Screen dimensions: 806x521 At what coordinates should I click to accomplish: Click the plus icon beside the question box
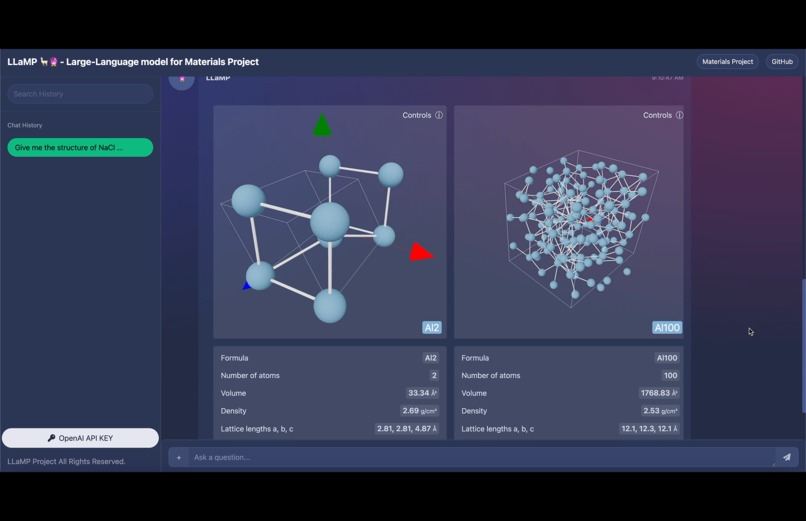178,457
